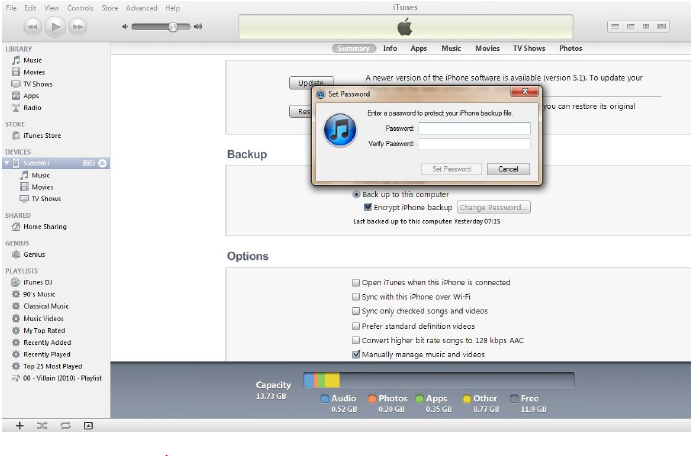Toggle repeat button in bottom bar

point(65,426)
